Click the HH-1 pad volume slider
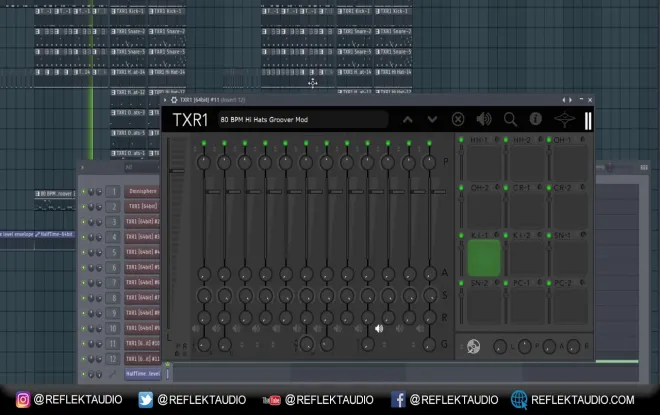Viewport: 660px width, 415px height. click(x=461, y=163)
